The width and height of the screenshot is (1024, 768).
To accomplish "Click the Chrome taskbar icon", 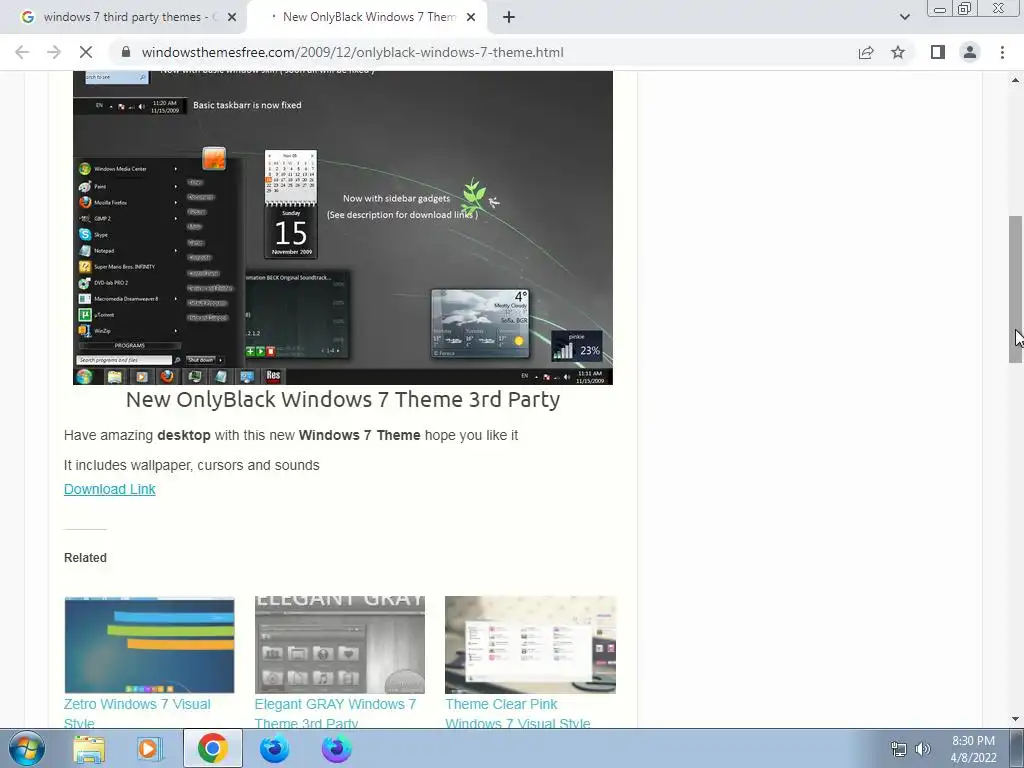I will click(x=212, y=748).
